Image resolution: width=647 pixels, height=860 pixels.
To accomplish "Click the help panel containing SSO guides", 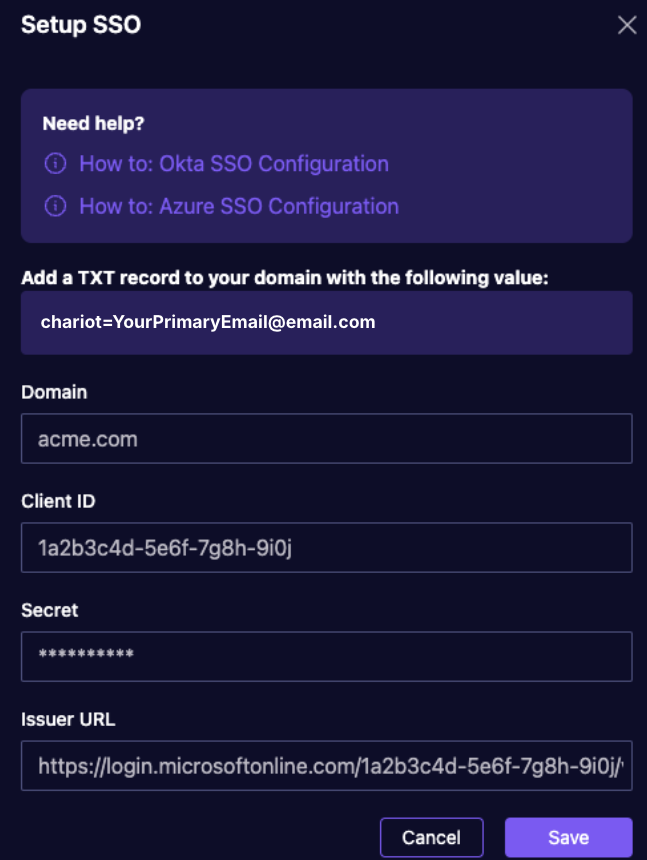I will [327, 166].
